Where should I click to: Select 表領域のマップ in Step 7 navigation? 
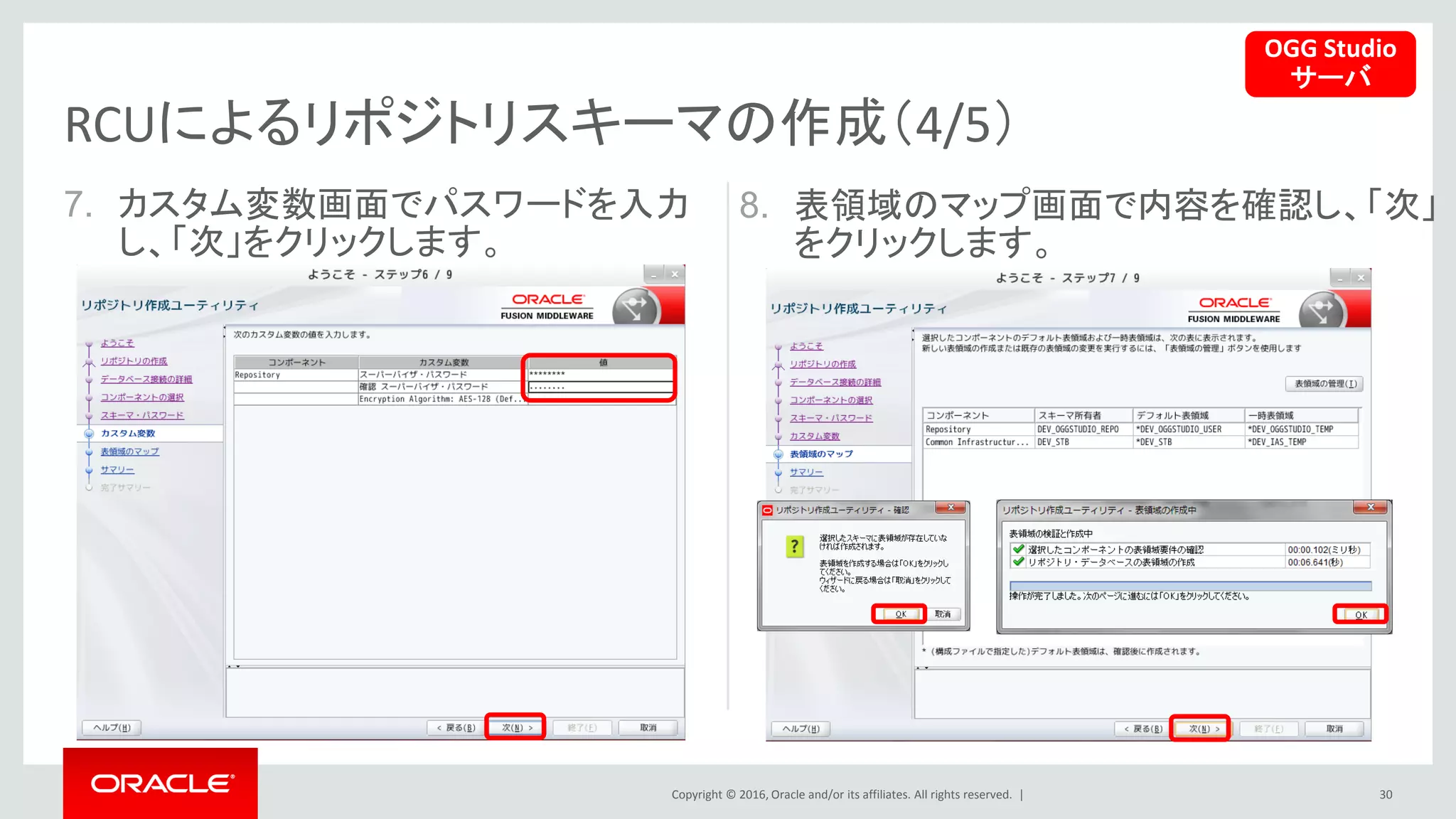821,454
